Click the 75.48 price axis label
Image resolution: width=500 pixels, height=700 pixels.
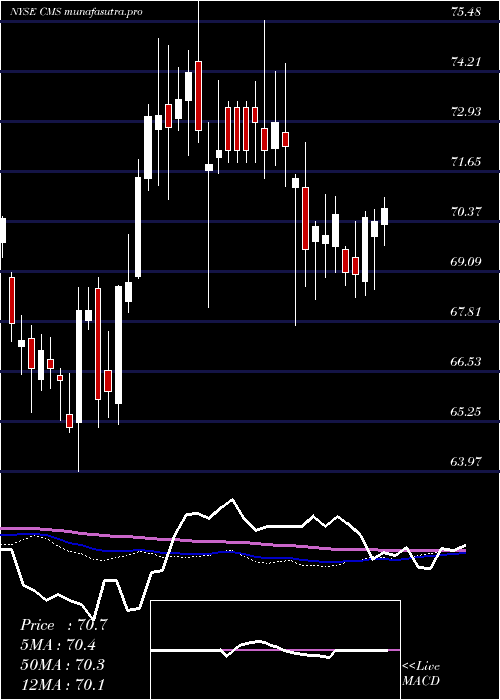tap(466, 12)
